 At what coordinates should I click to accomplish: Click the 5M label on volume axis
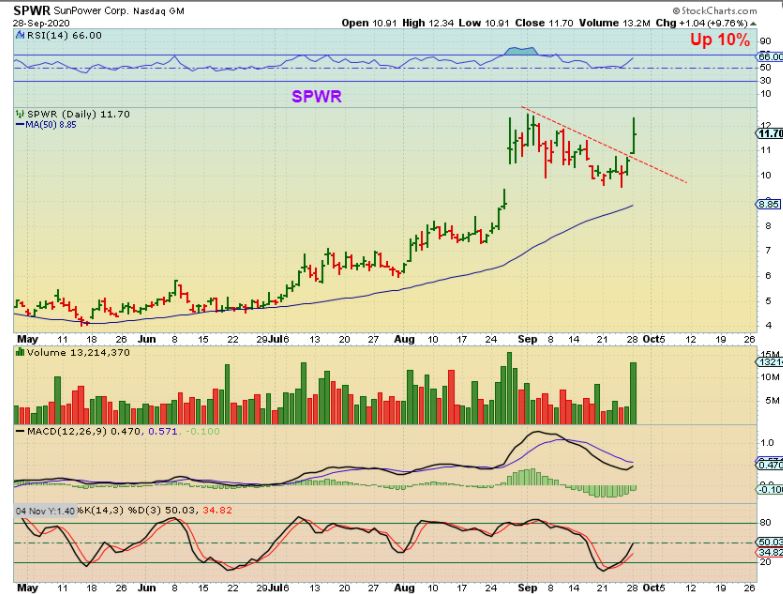click(x=772, y=400)
